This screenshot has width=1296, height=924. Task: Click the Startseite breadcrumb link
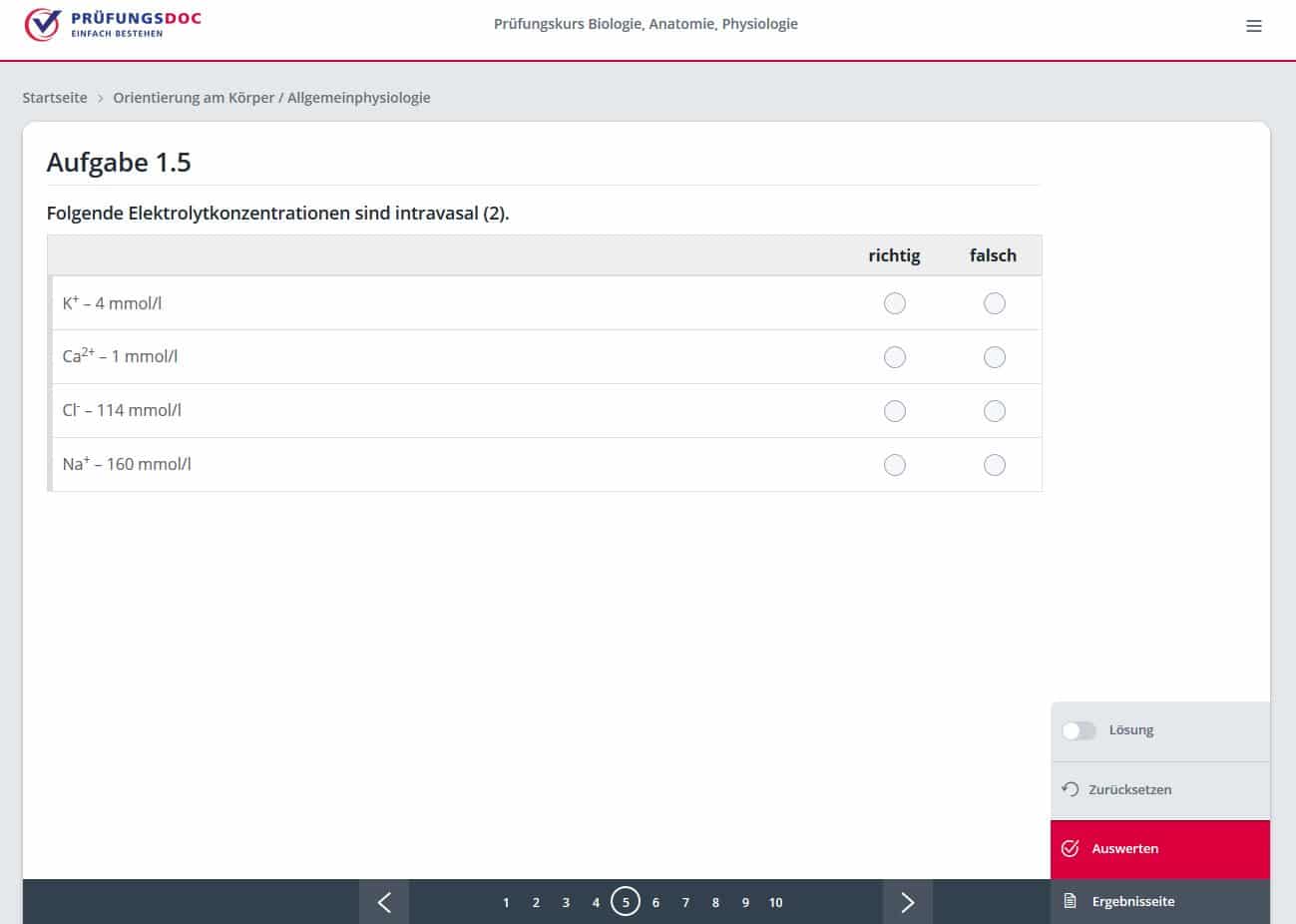tap(55, 98)
